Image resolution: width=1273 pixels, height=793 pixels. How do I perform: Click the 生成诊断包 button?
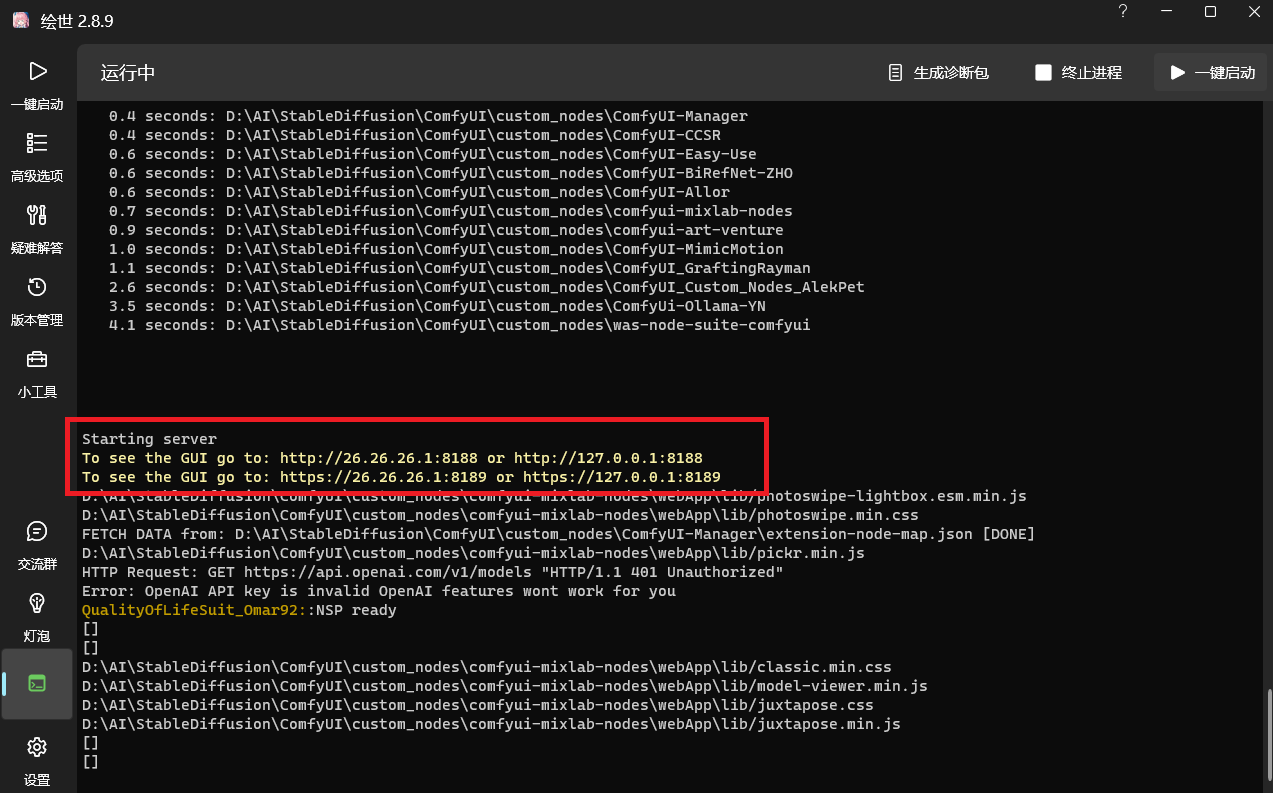[x=938, y=73]
